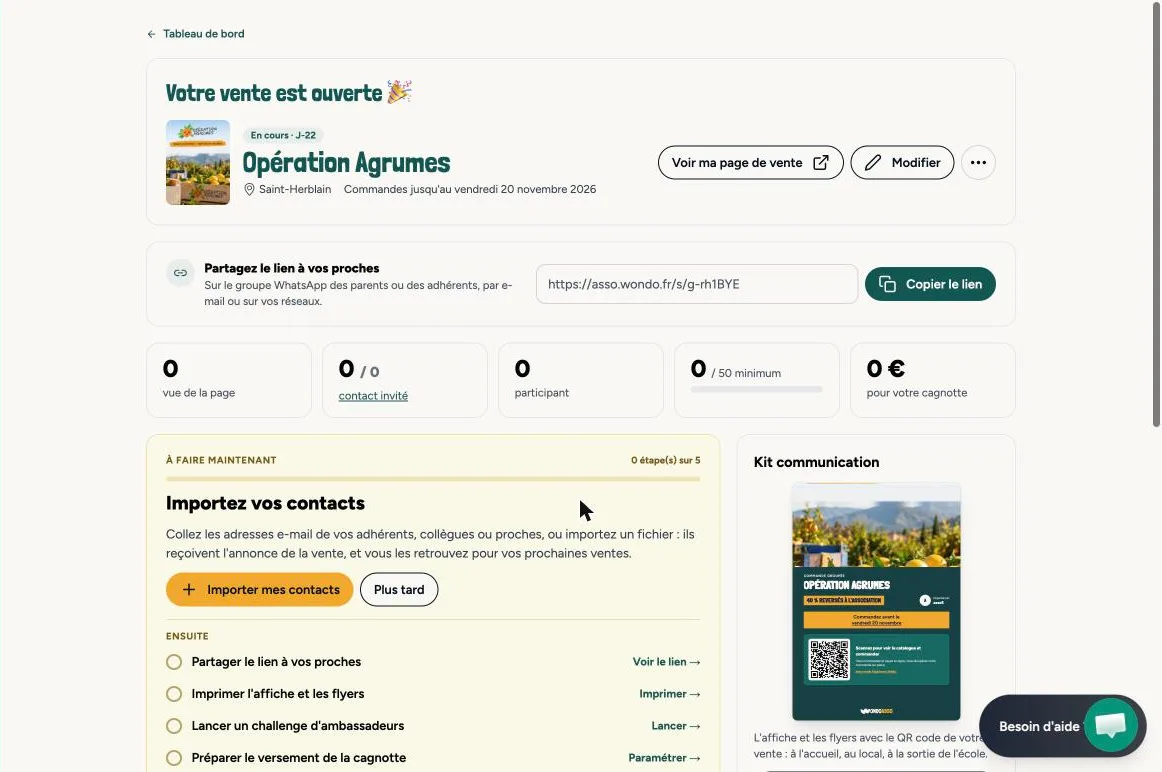Image resolution: width=1162 pixels, height=772 pixels.
Task: Click the location pin icon near Saint-Herblain
Action: (250, 190)
